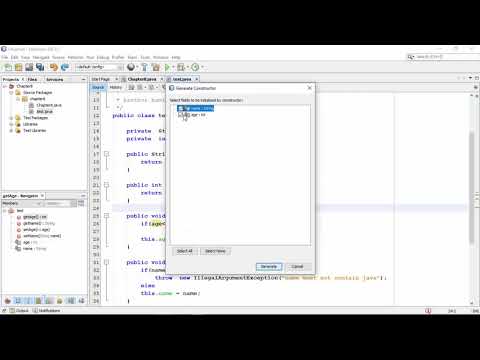Screen dimensions: 480x360
Task: Open the Help menu
Action: 176,57
